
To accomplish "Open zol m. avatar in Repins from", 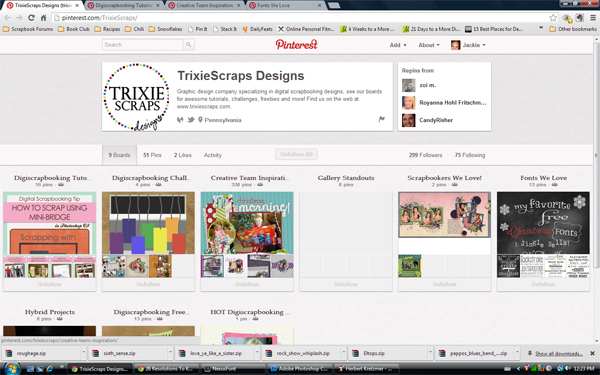I will click(408, 85).
